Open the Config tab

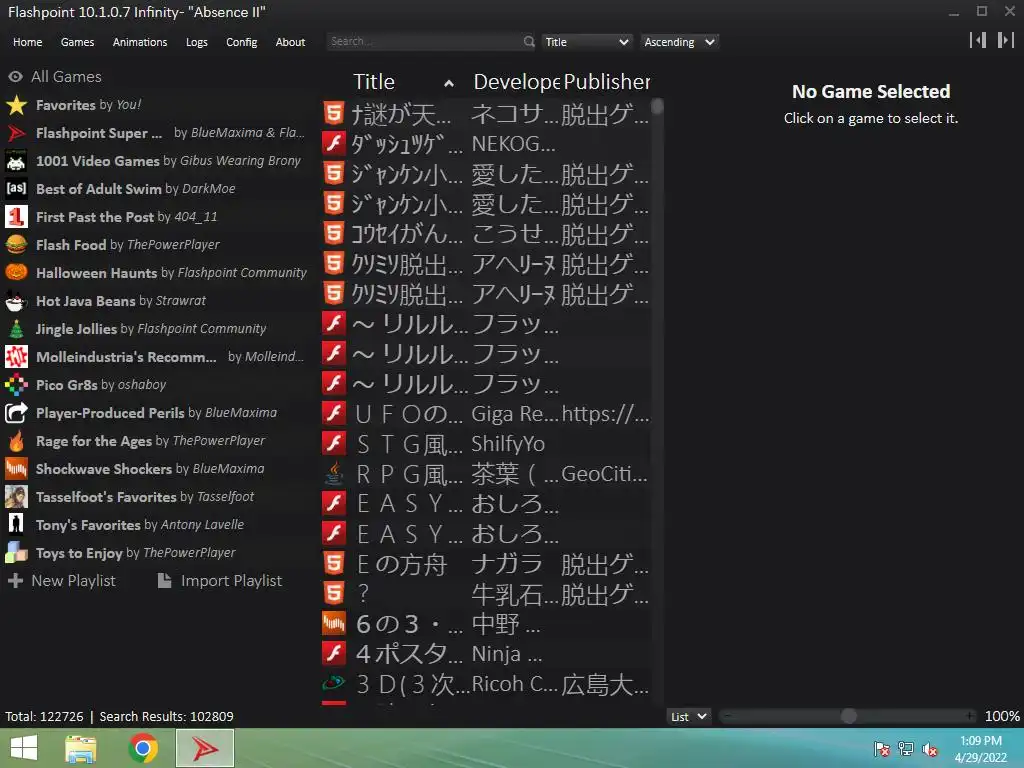click(x=242, y=42)
